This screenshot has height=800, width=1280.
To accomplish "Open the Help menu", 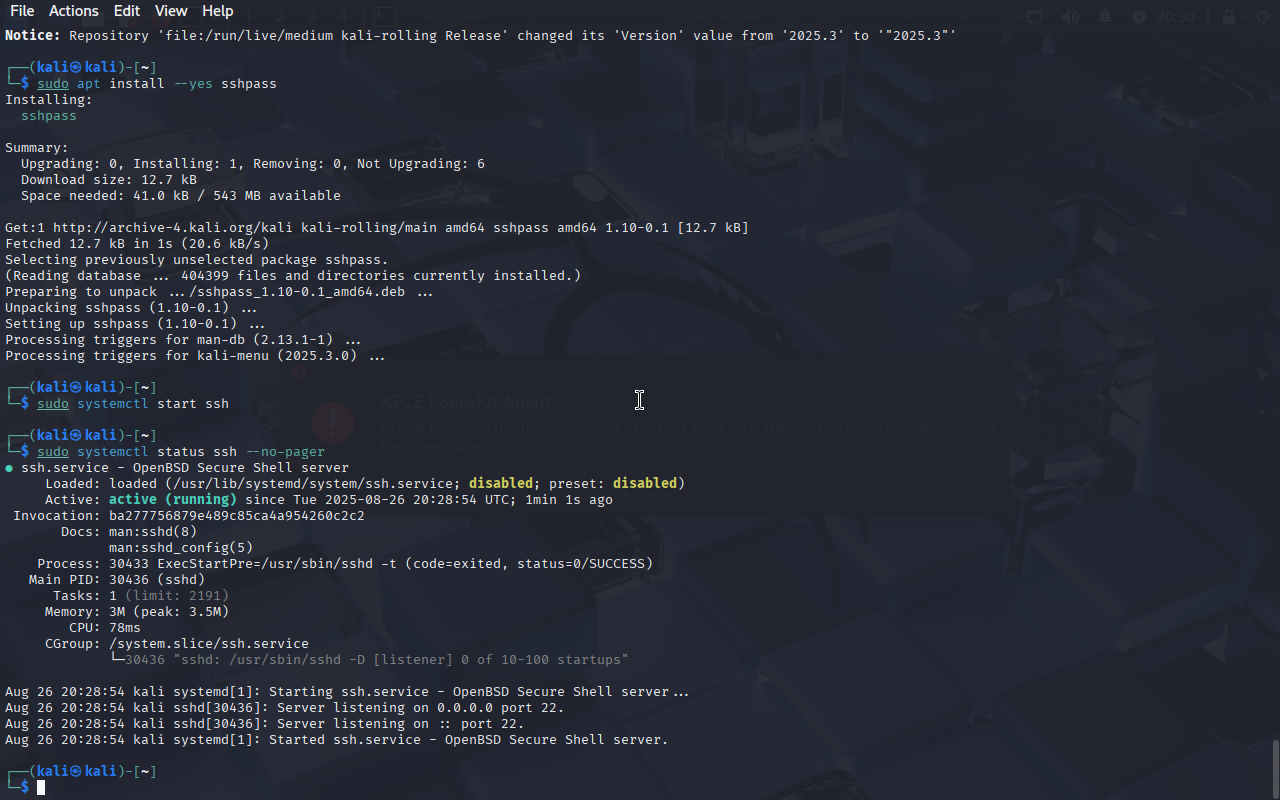I will pos(217,11).
